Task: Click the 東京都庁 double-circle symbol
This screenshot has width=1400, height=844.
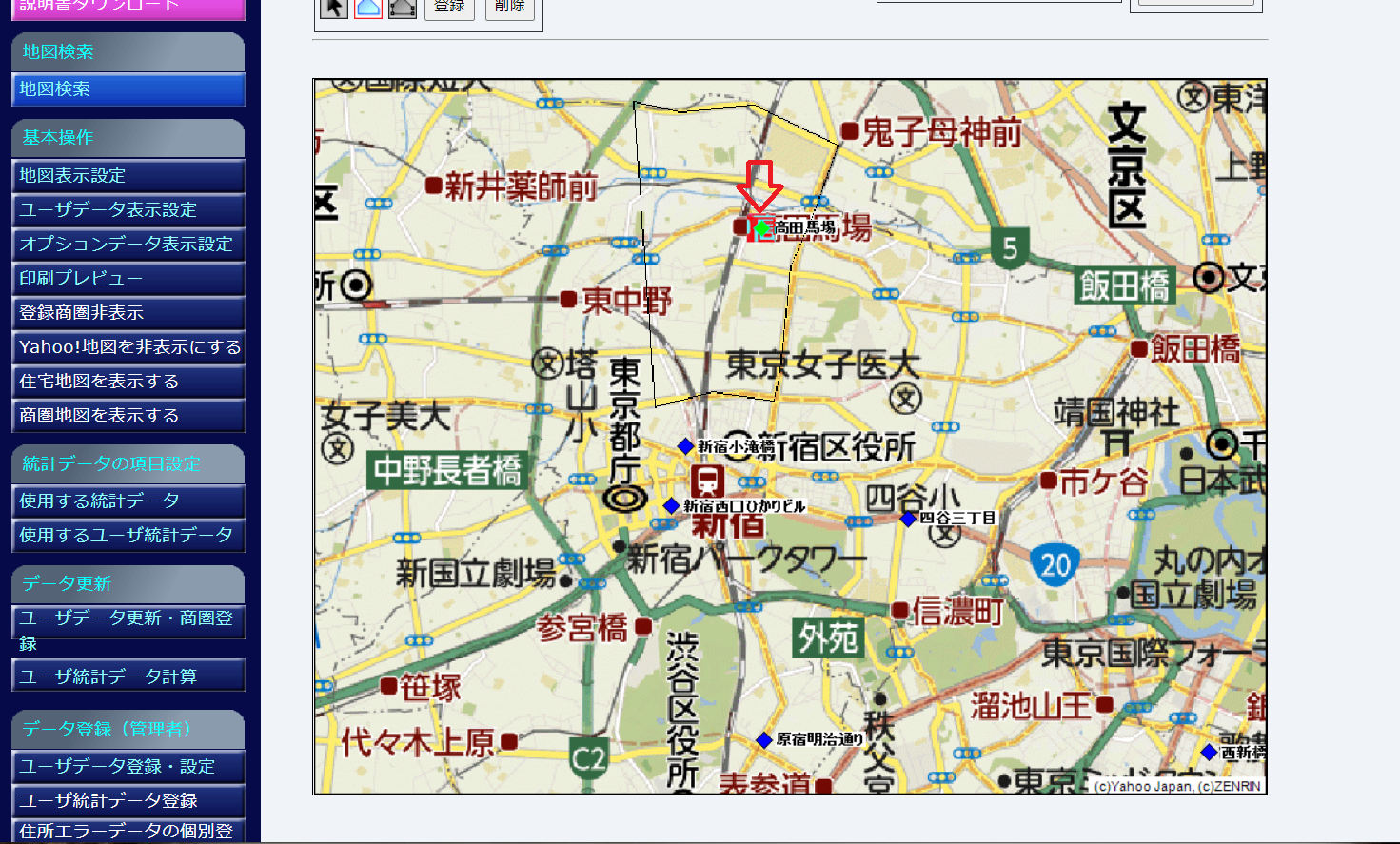Action: point(625,498)
